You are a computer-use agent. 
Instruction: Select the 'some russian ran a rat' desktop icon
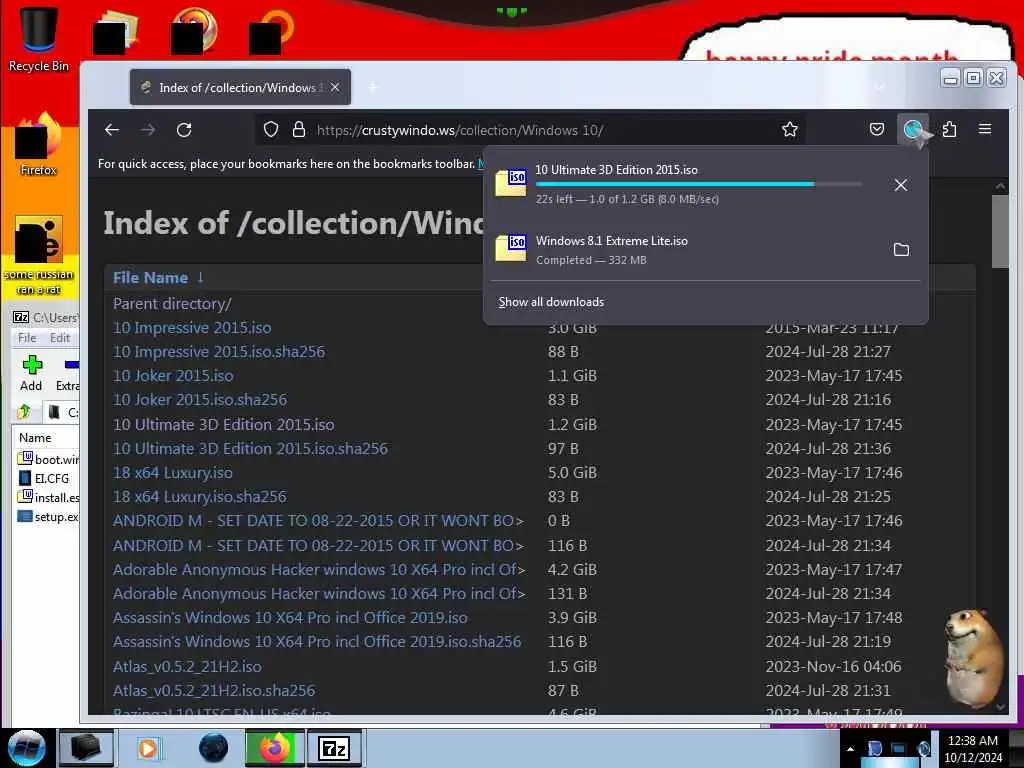(x=39, y=255)
